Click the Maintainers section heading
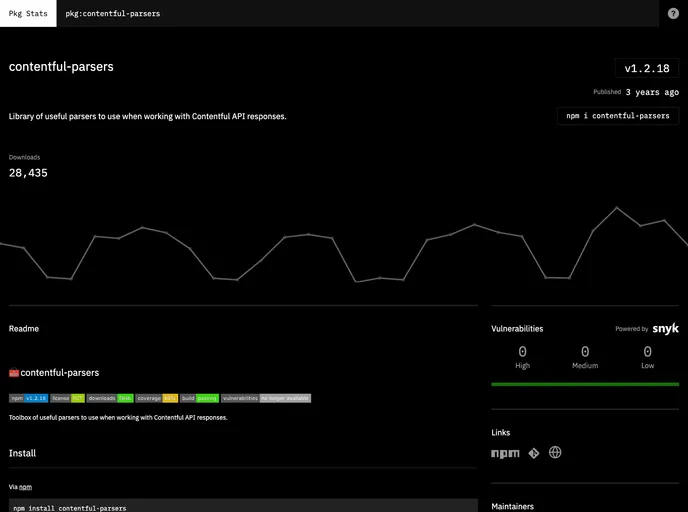This screenshot has height=512, width=688. tap(512, 506)
